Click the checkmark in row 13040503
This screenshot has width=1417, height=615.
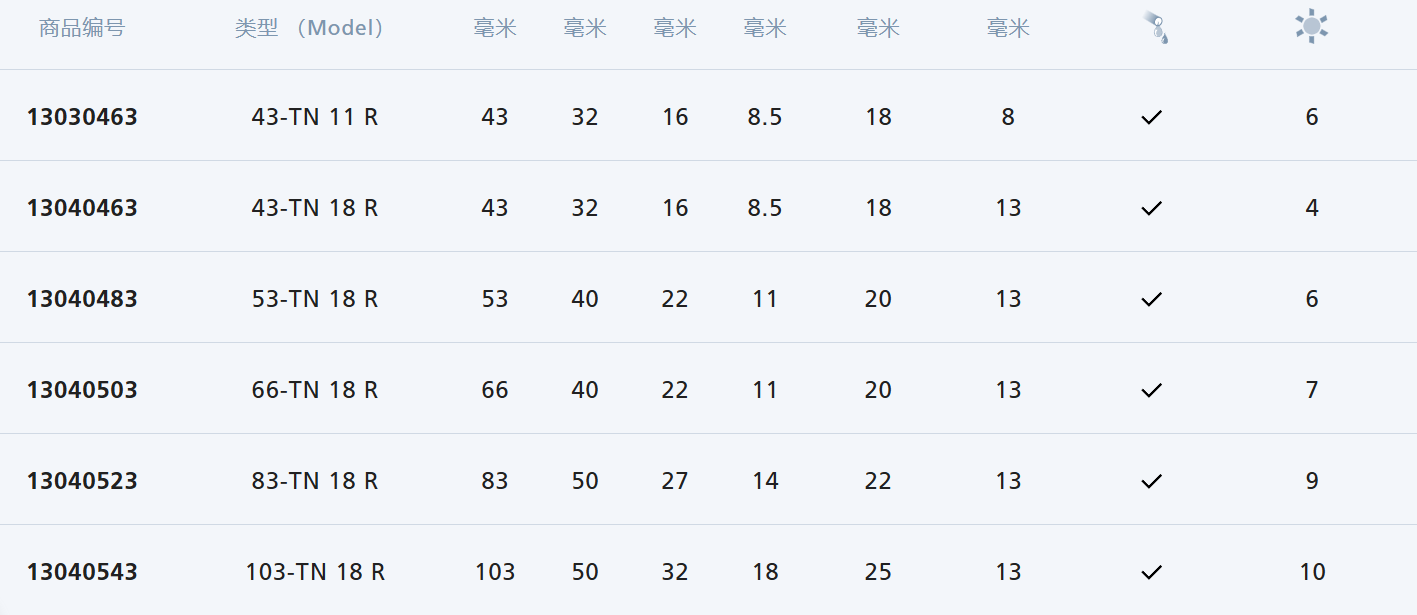coord(1152,391)
